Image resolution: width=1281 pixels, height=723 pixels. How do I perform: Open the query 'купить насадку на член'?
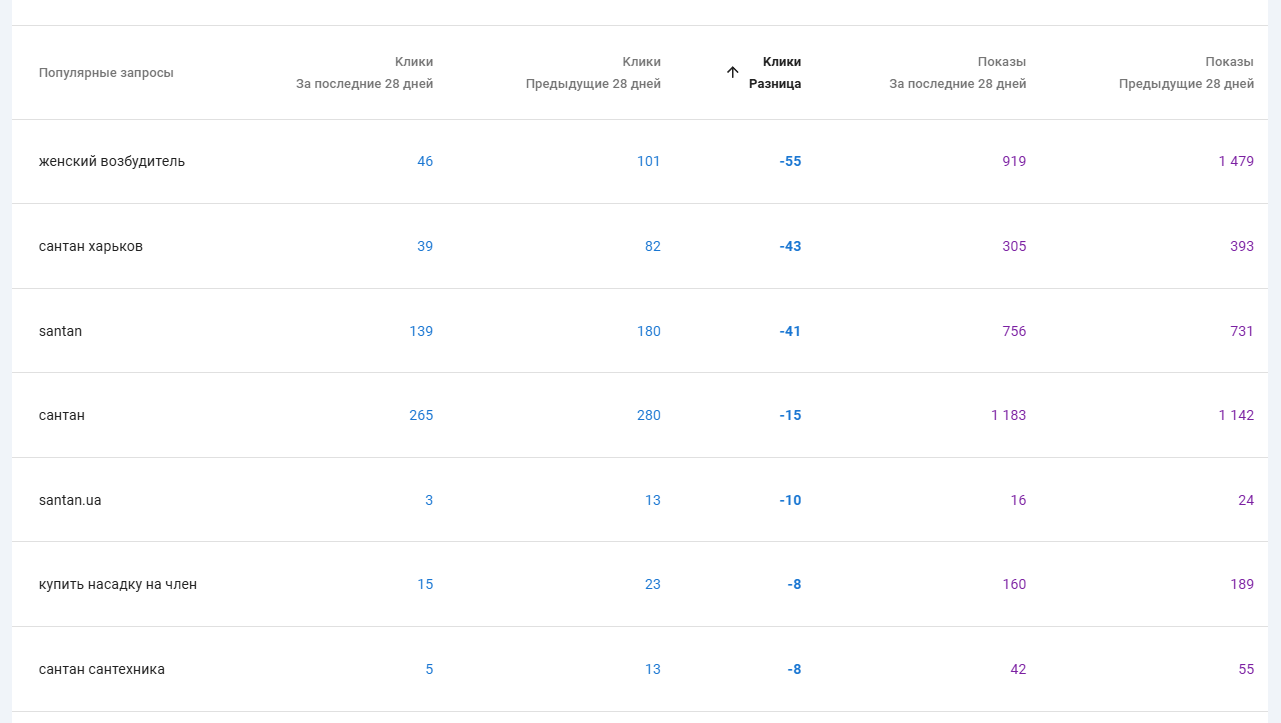[x=118, y=584]
